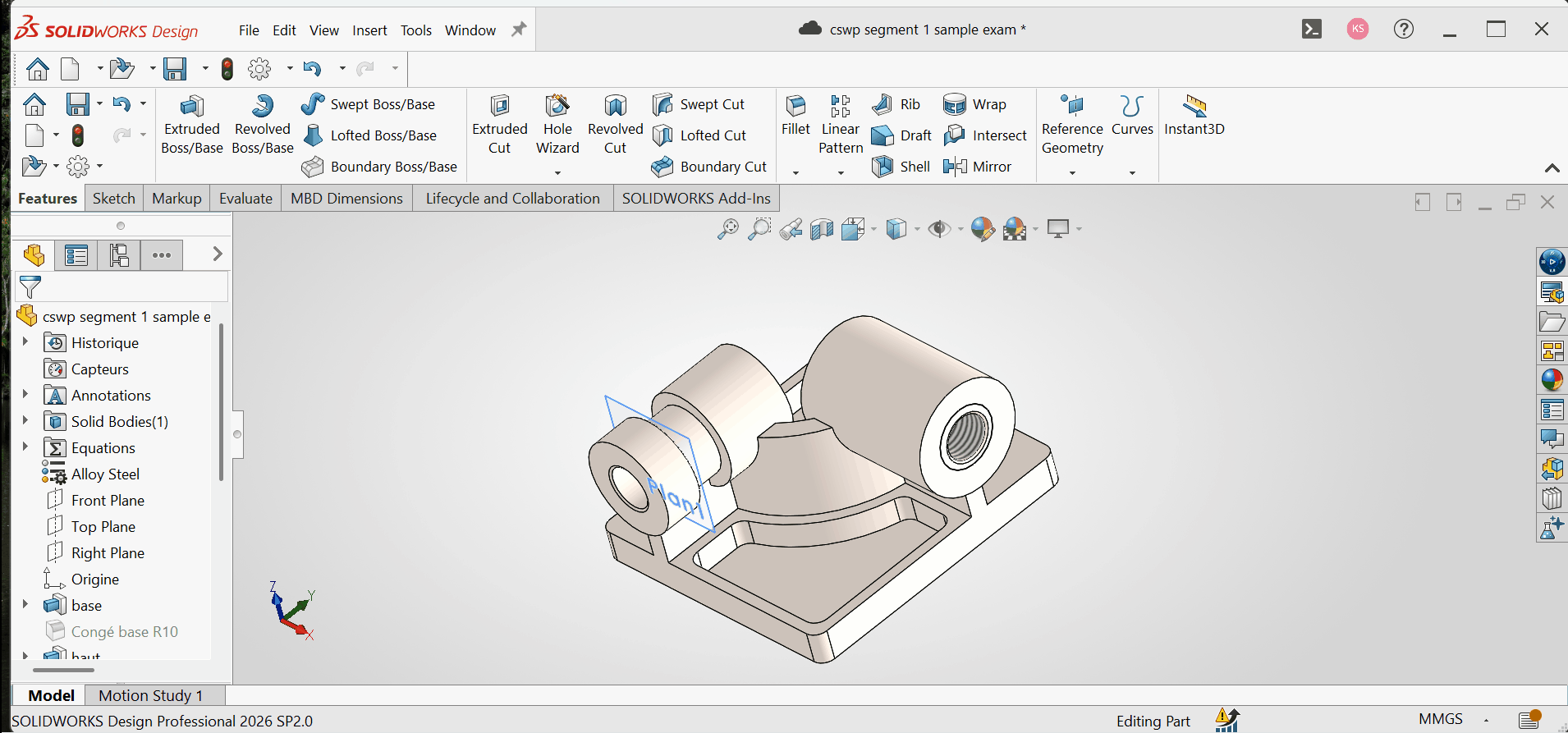
Task: Click the MMGS unit system button
Action: 1441,719
